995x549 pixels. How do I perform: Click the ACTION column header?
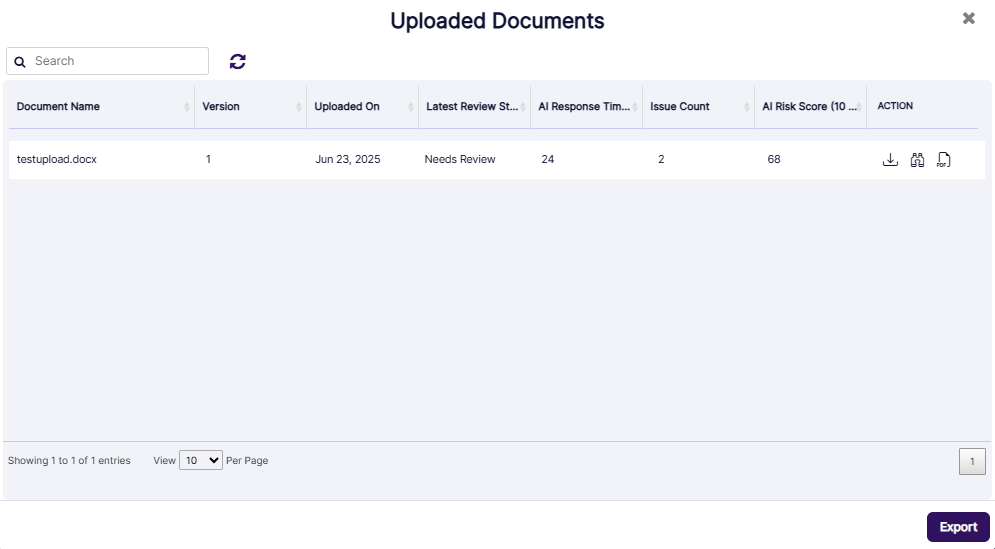895,106
